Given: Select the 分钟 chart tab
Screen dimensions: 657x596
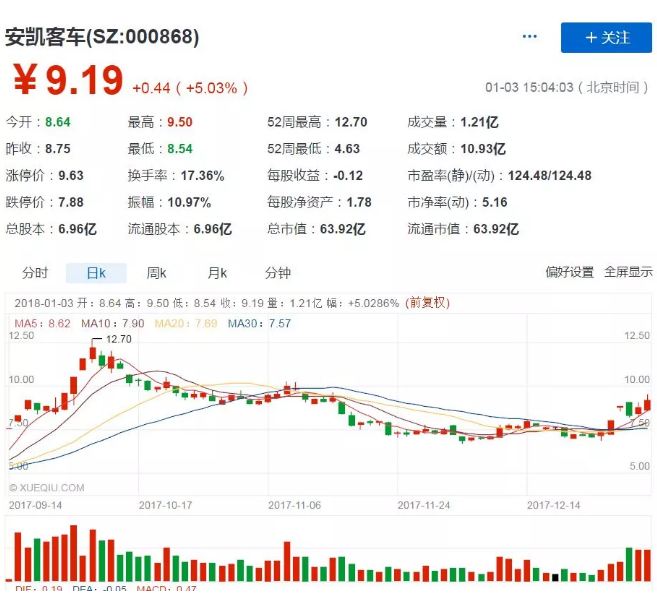Looking at the screenshot, I should click(x=277, y=273).
